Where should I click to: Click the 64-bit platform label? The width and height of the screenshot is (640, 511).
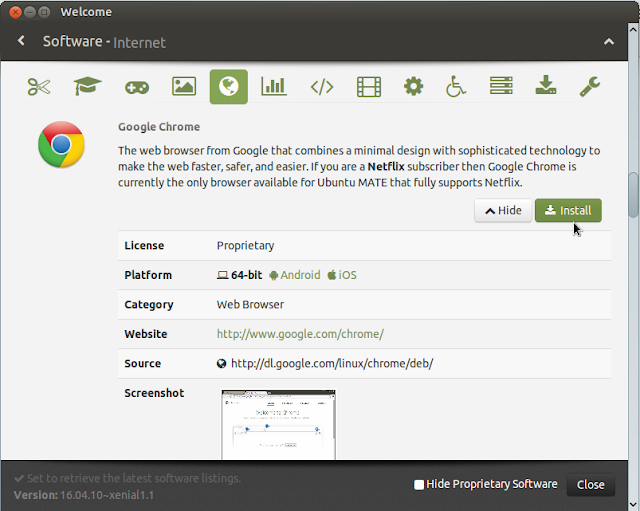239,275
